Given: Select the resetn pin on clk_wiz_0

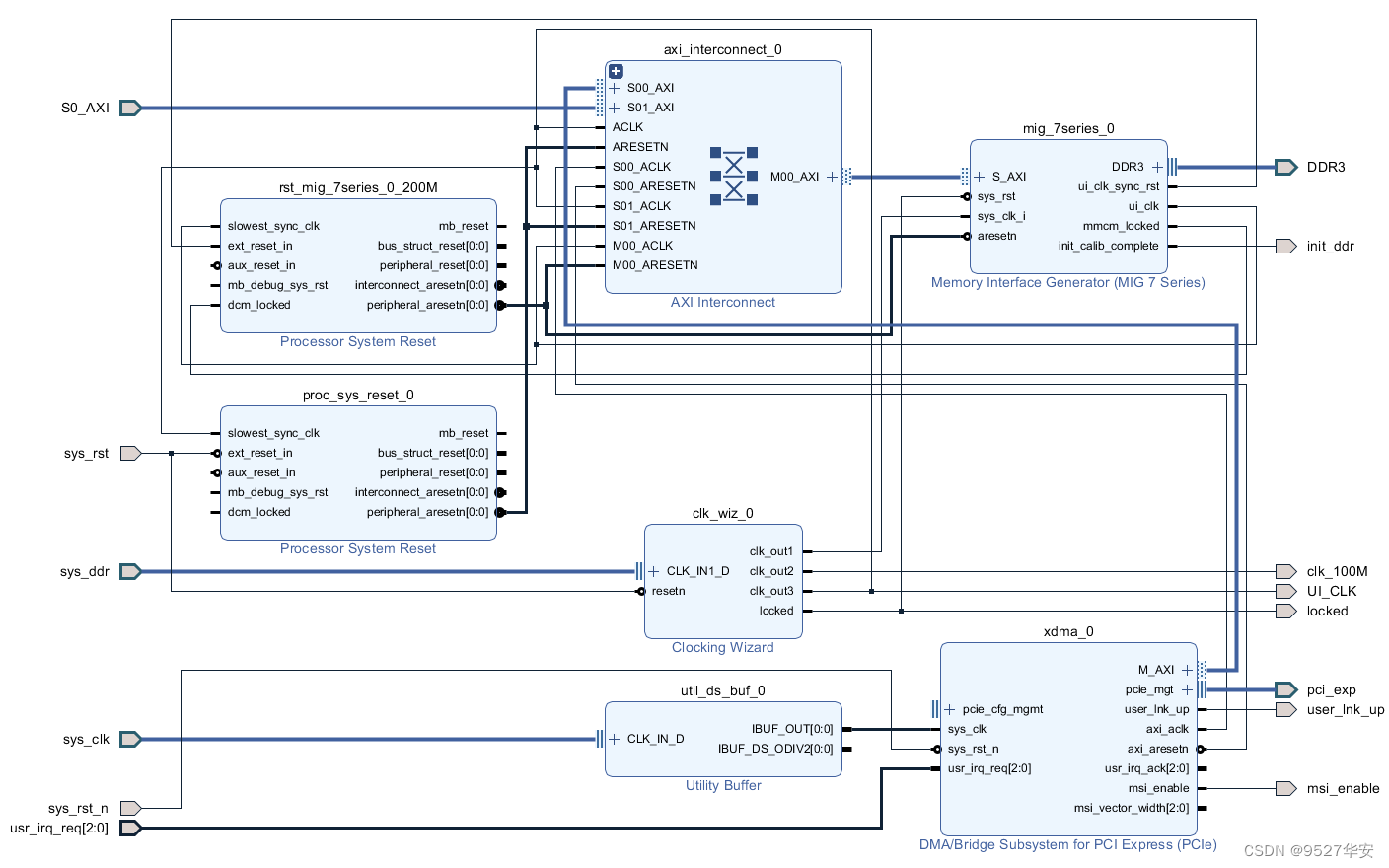Looking at the screenshot, I should coord(668,591).
